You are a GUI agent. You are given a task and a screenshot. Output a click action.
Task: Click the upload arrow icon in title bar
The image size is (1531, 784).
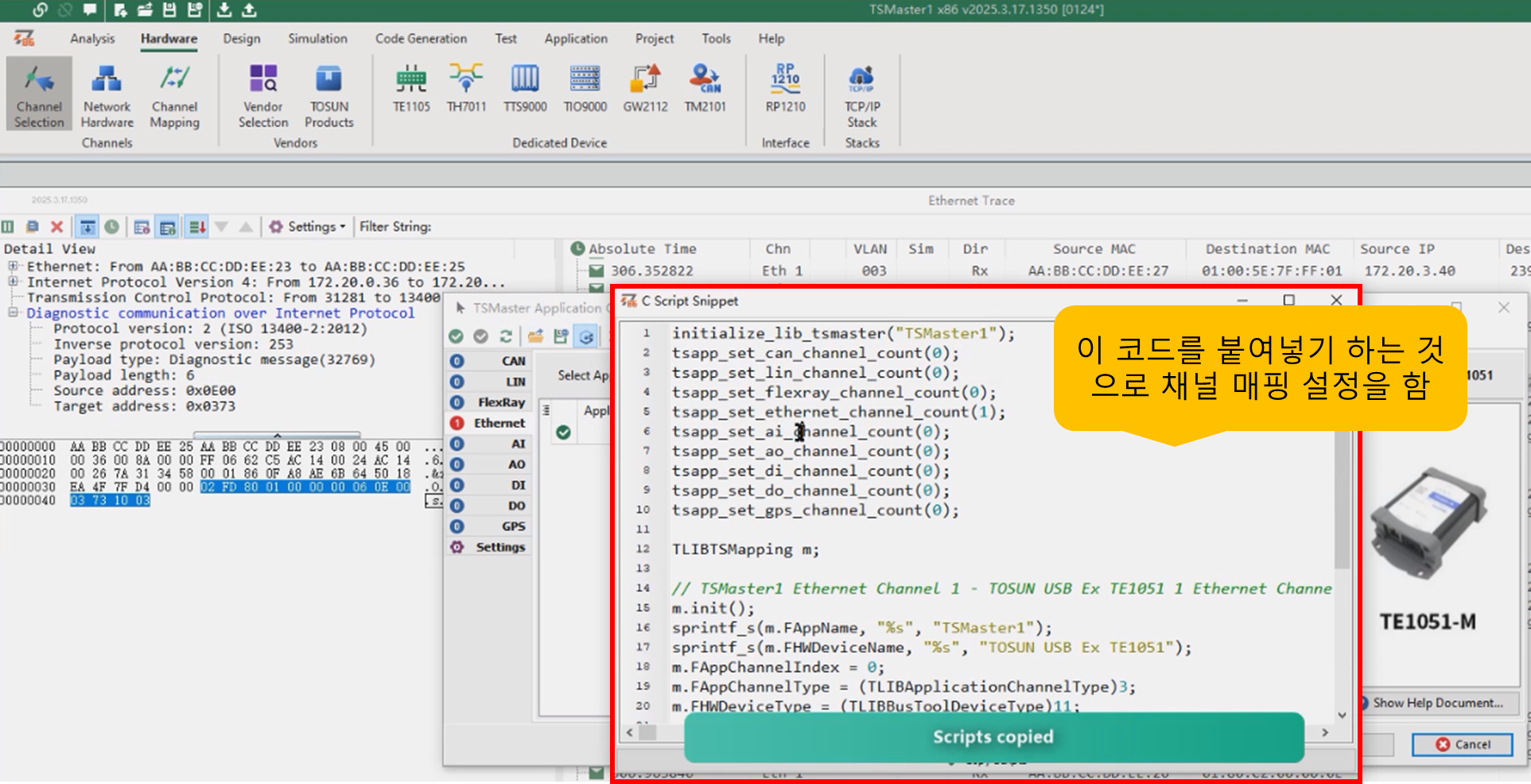tap(249, 10)
